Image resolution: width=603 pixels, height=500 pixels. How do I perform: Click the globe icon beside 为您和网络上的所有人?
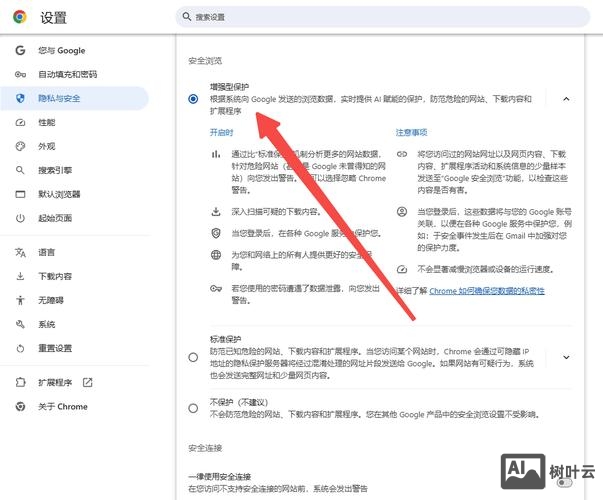[x=216, y=255]
